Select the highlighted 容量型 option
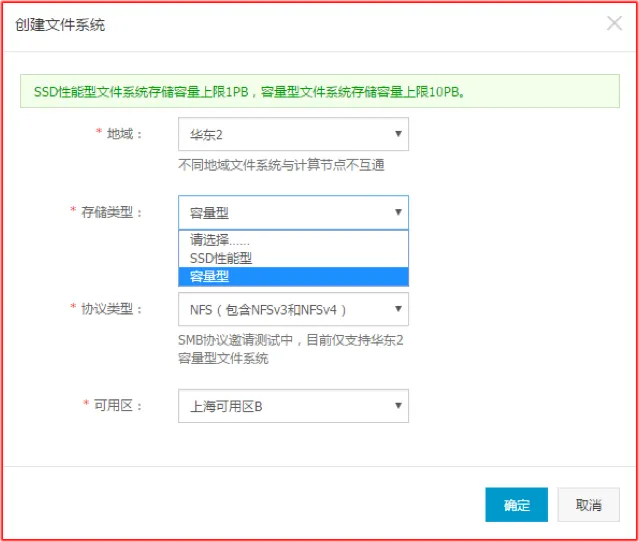 point(293,276)
